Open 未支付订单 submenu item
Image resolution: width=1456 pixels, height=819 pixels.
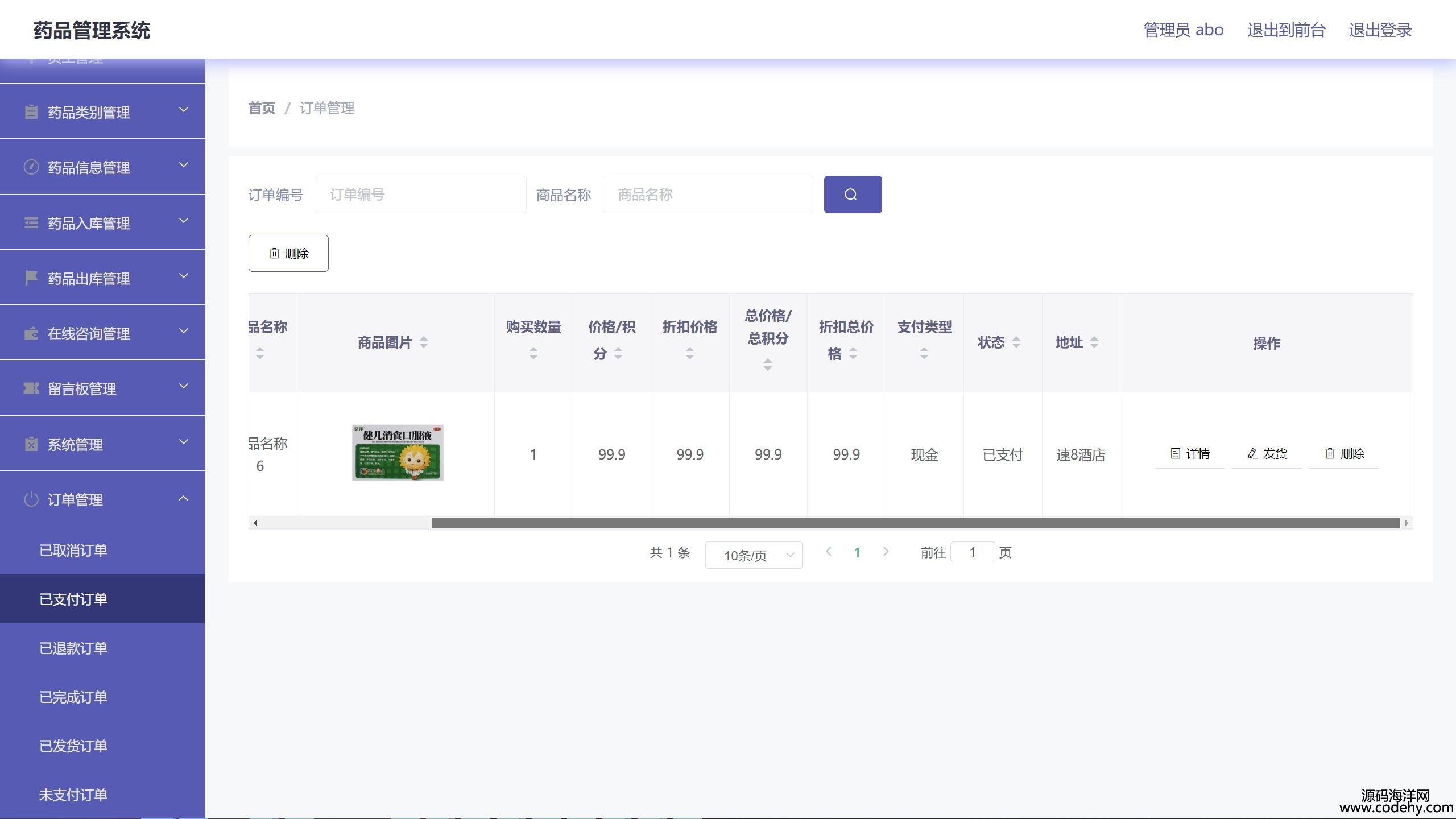[102, 795]
